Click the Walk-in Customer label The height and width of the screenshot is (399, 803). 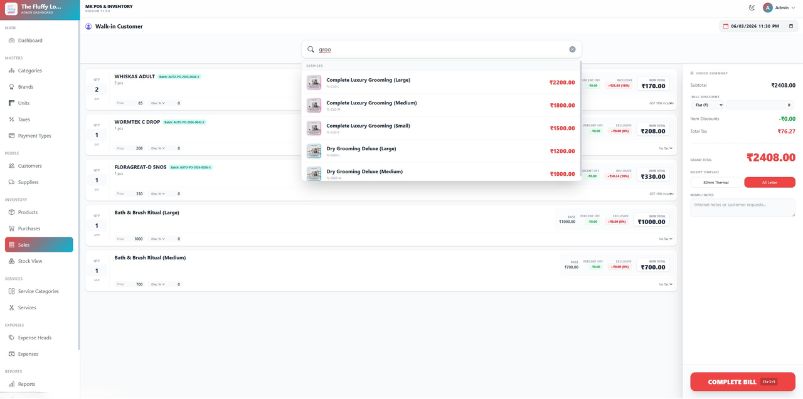click(119, 26)
